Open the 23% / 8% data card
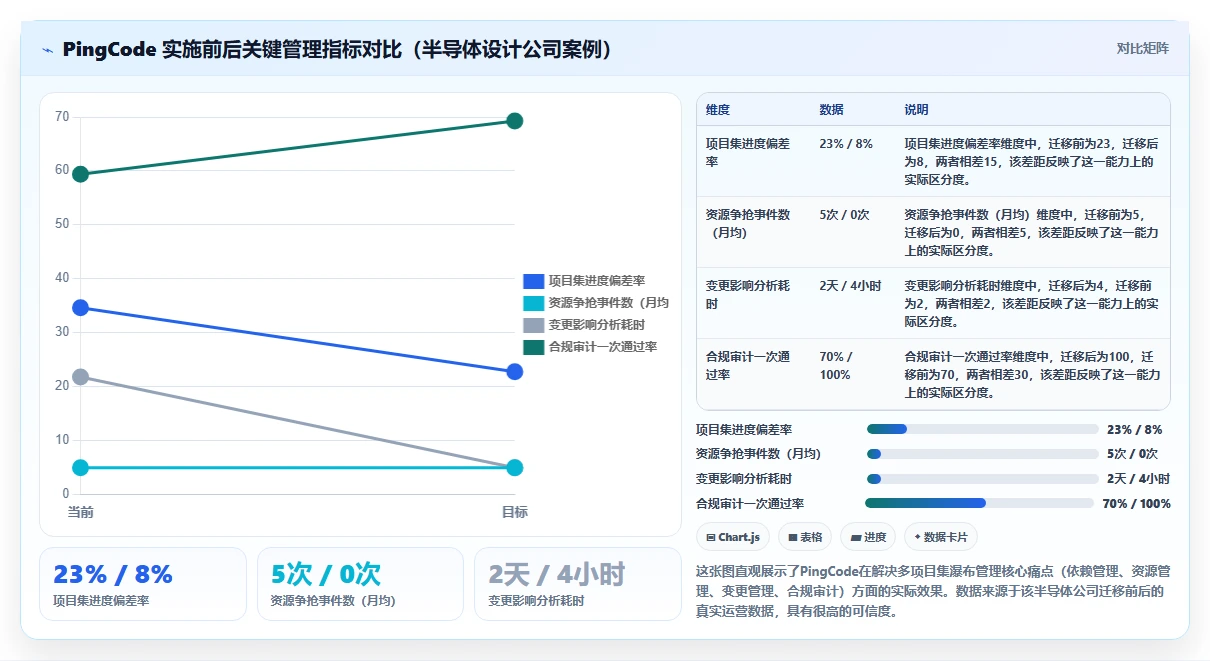Viewport: 1210px width, 661px height. pyautogui.click(x=143, y=584)
